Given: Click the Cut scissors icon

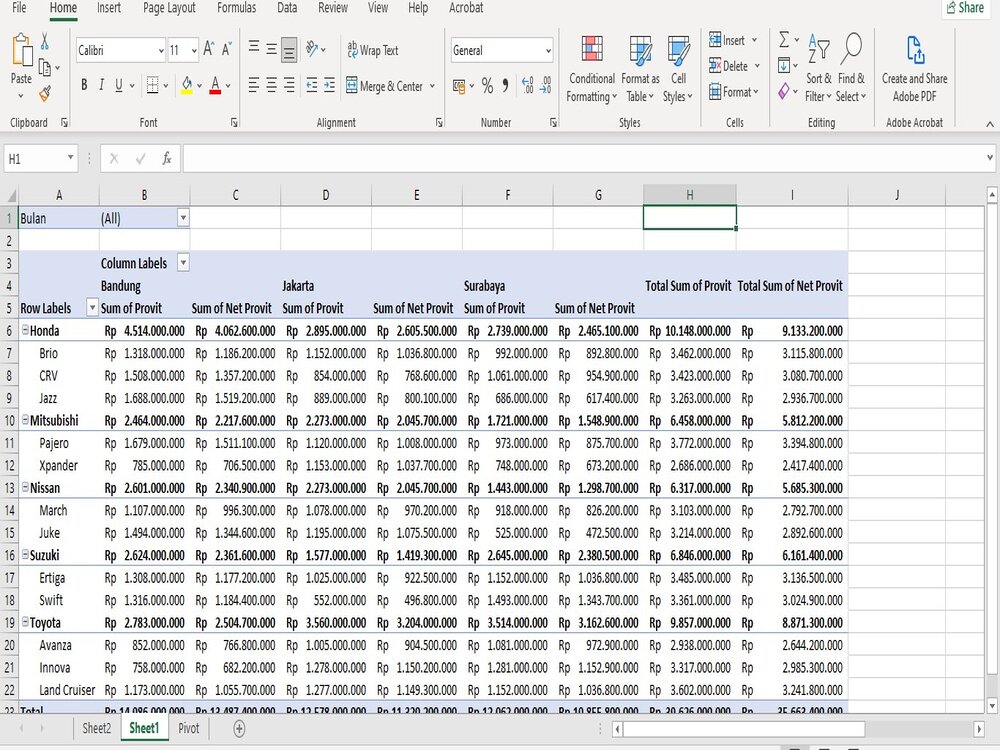Looking at the screenshot, I should point(45,42).
